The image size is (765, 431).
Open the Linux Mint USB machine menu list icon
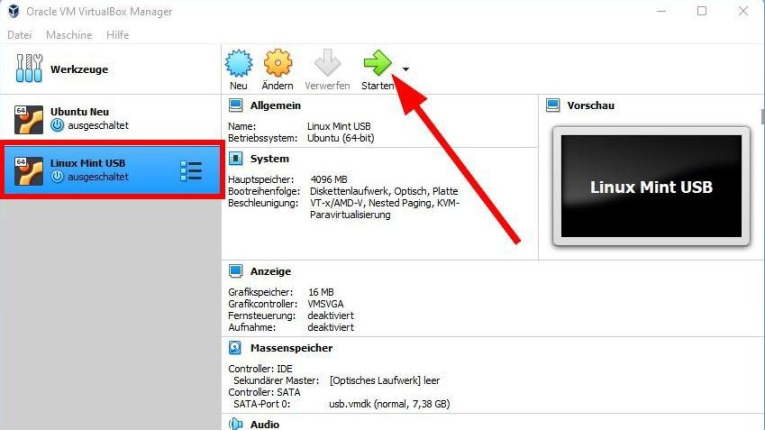click(191, 171)
